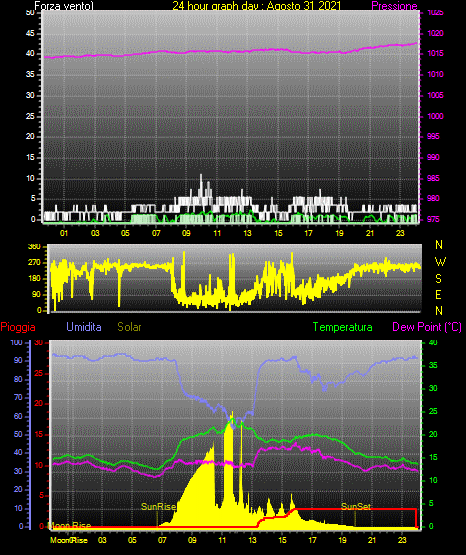466x555 pixels.
Task: Click the Forza vento axis title
Action: point(64,6)
